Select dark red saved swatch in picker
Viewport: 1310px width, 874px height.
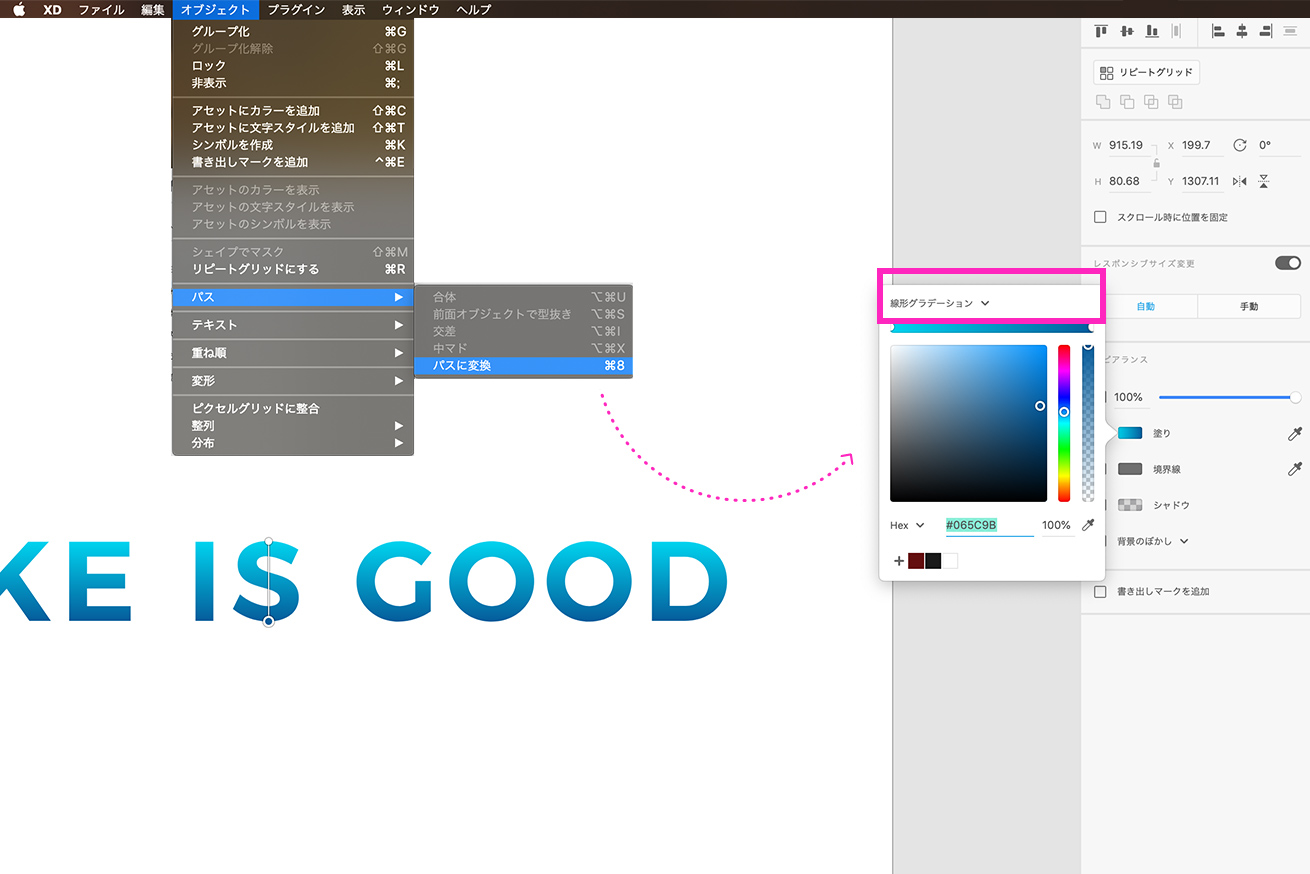tap(916, 561)
